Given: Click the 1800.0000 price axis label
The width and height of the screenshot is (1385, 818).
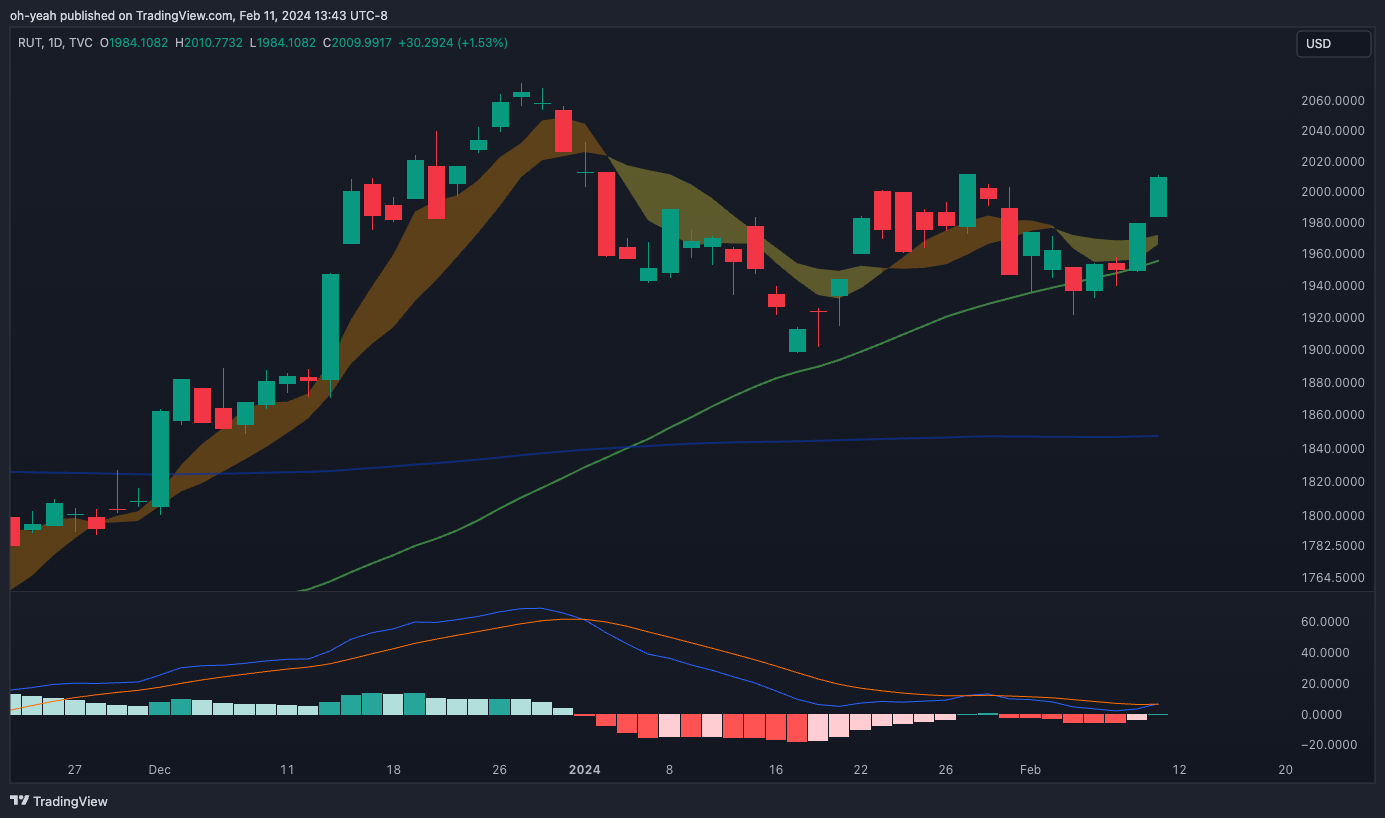Looking at the screenshot, I should pyautogui.click(x=1334, y=516).
